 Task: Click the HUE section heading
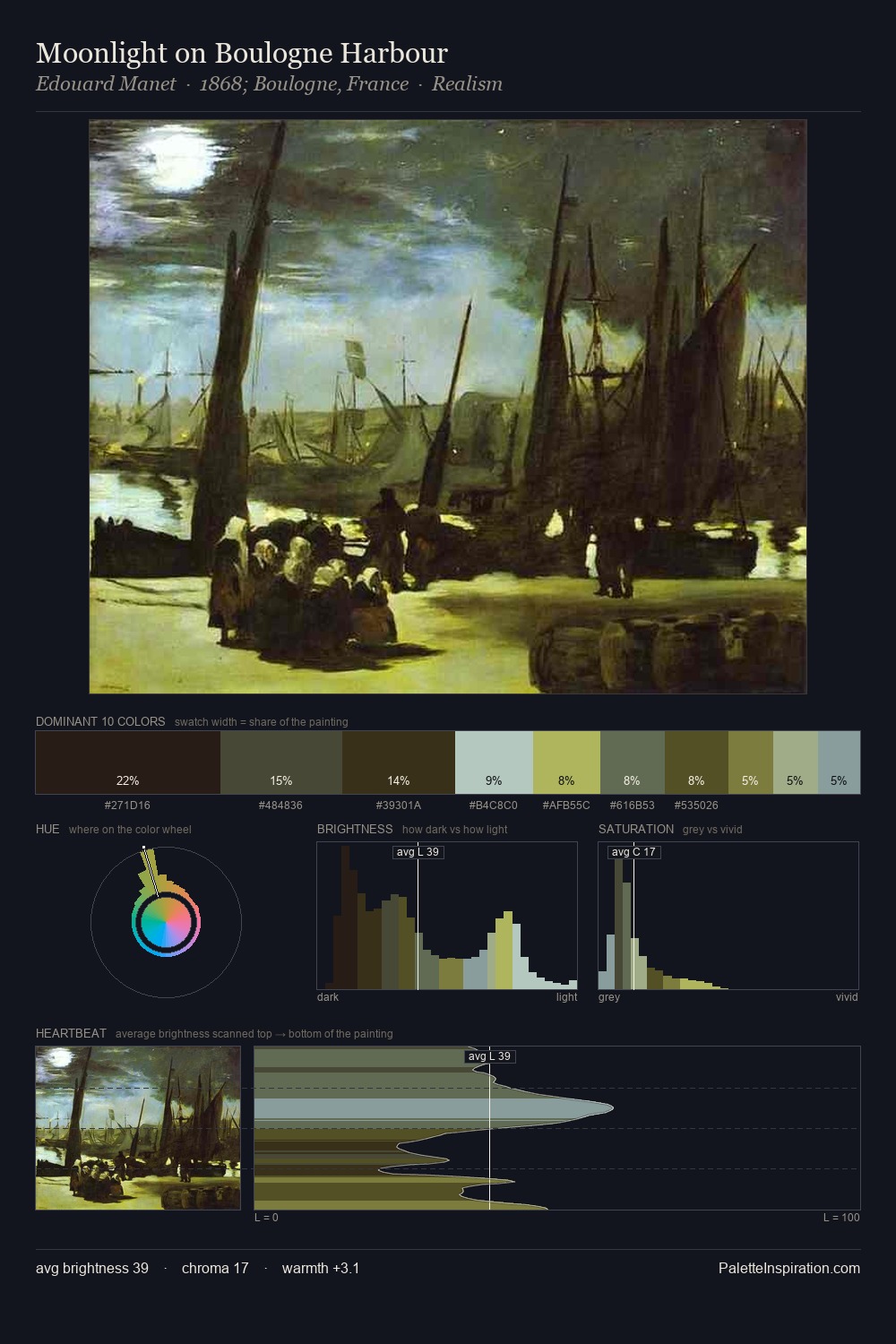point(47,829)
